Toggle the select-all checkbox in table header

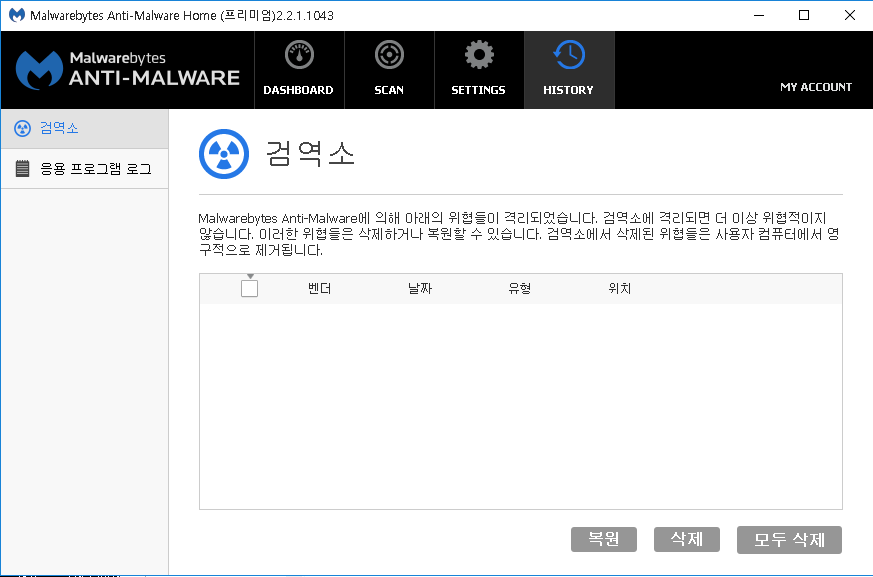(249, 288)
